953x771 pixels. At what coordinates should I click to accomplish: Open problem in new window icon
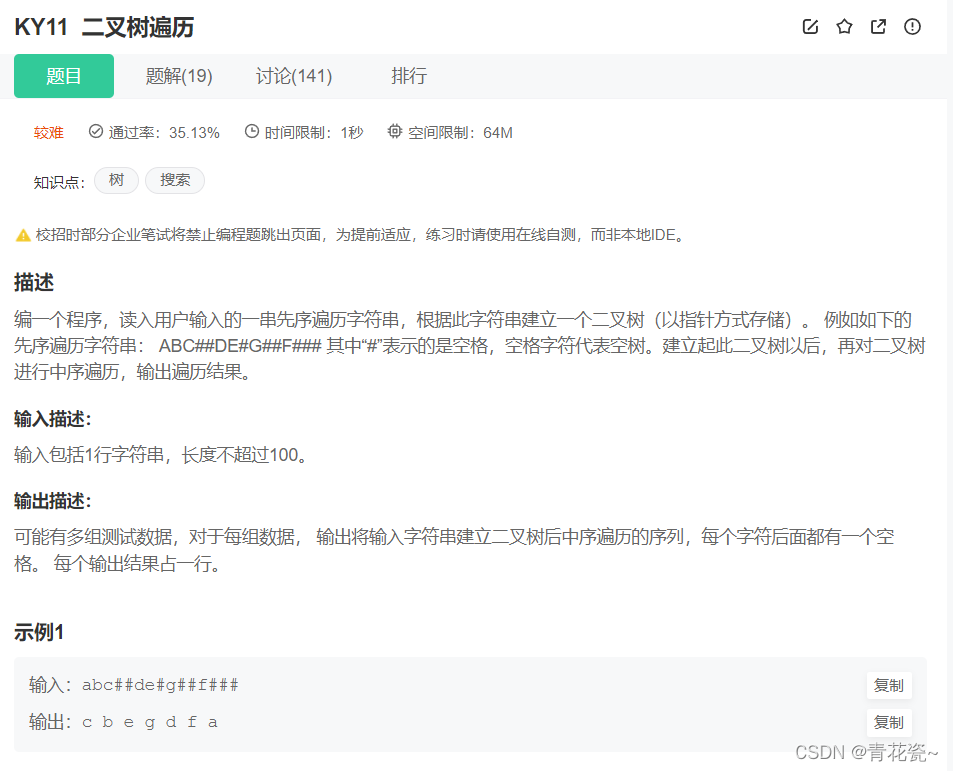(x=878, y=26)
